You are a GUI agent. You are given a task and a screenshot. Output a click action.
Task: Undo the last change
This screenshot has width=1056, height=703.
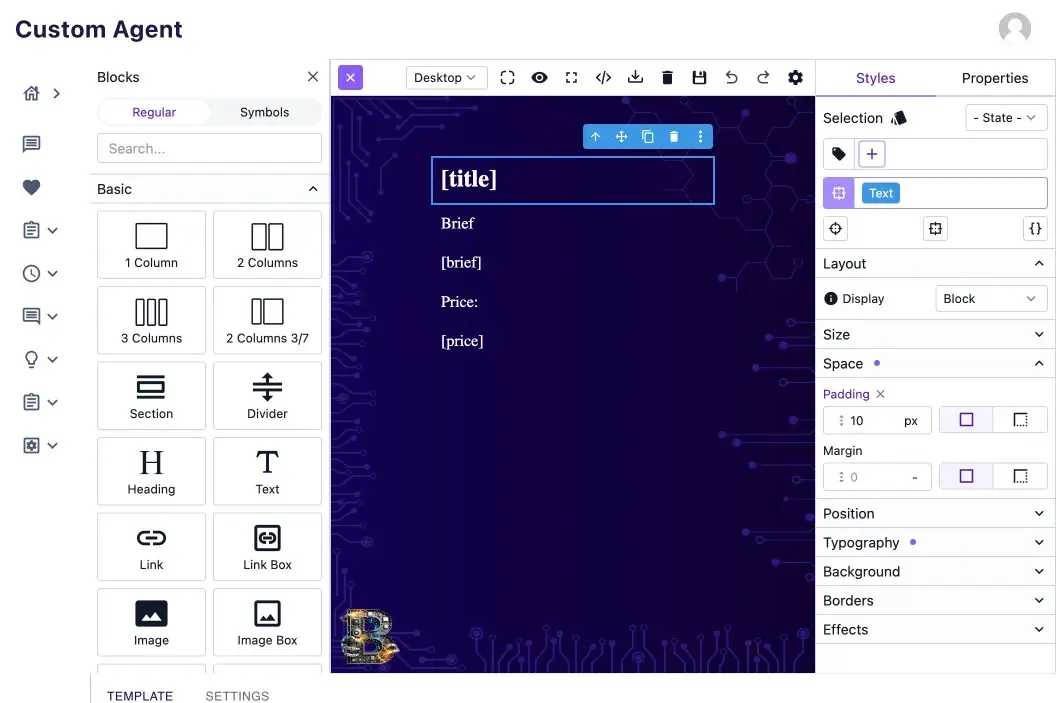point(731,77)
